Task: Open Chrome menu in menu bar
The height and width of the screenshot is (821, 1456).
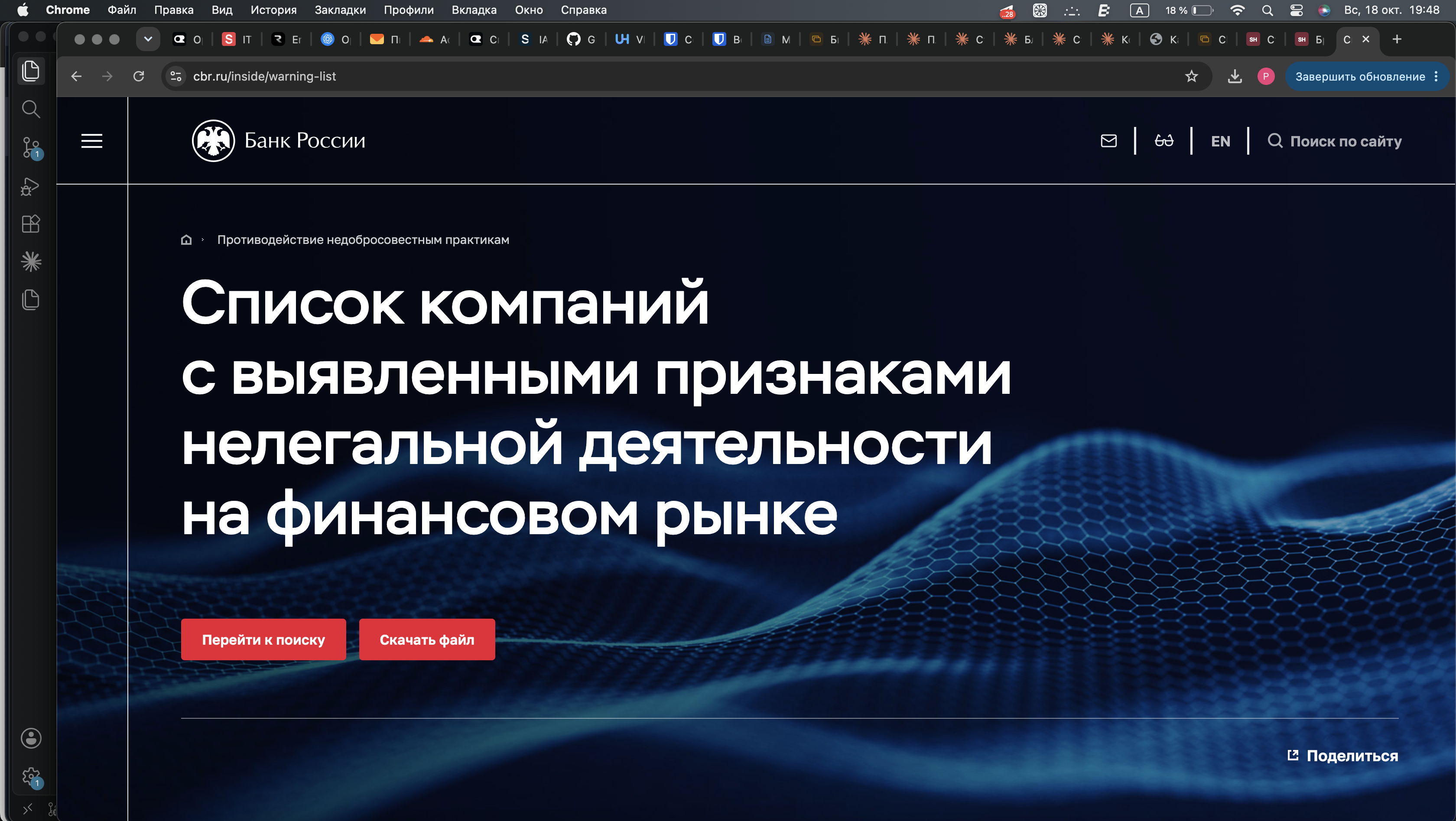Action: click(x=68, y=10)
